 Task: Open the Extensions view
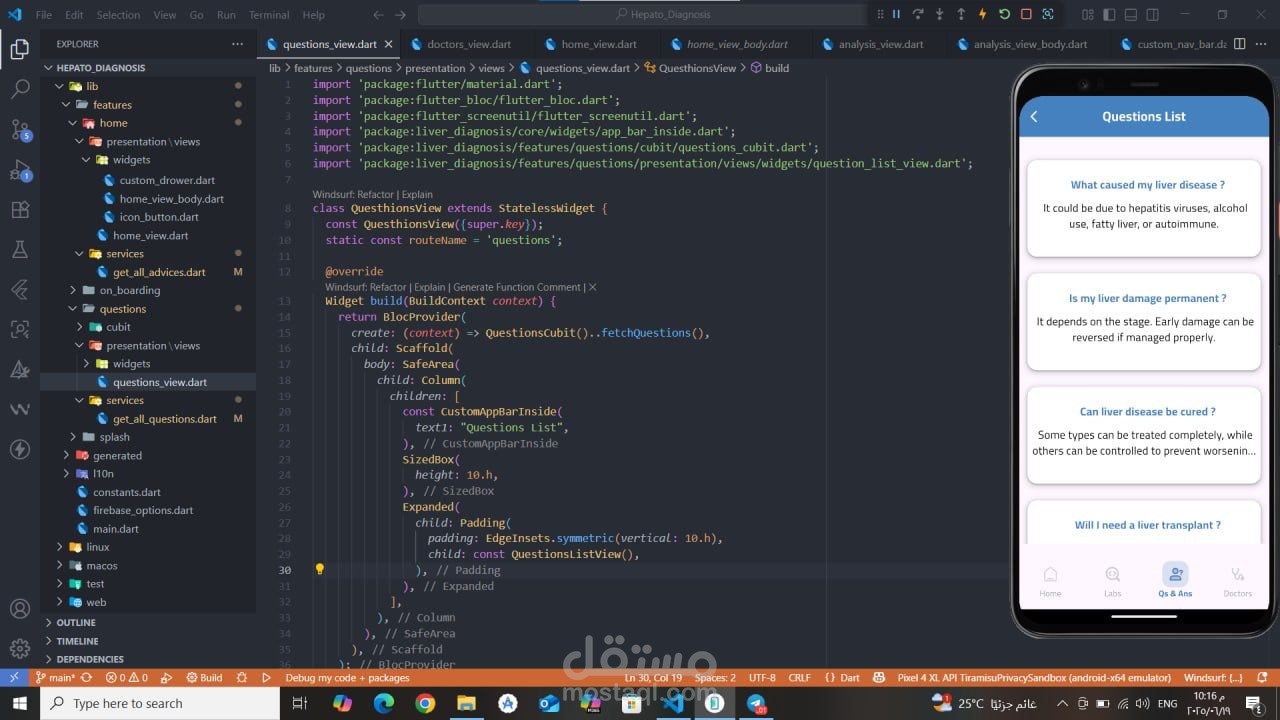20,210
